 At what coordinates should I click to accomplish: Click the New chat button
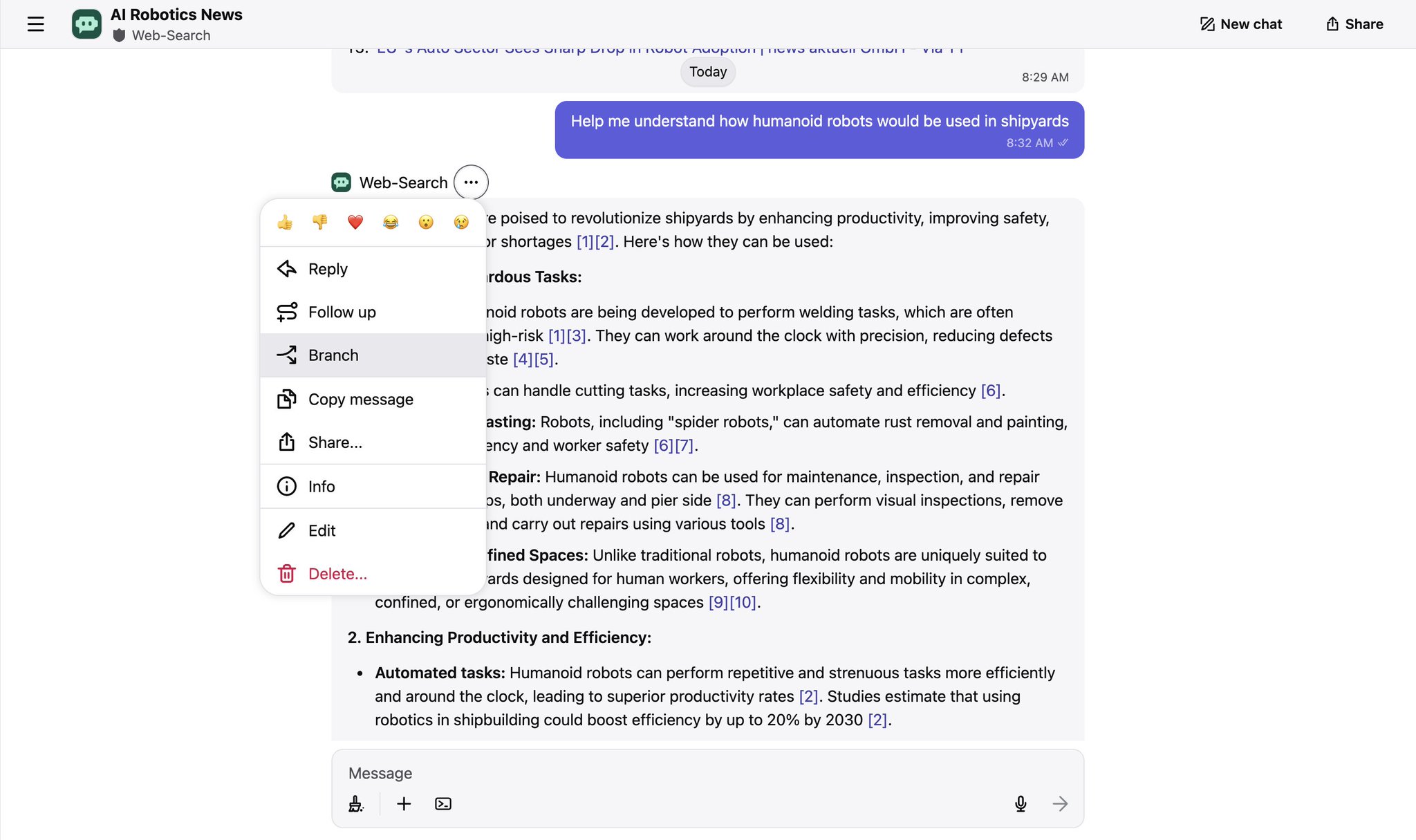point(1241,24)
